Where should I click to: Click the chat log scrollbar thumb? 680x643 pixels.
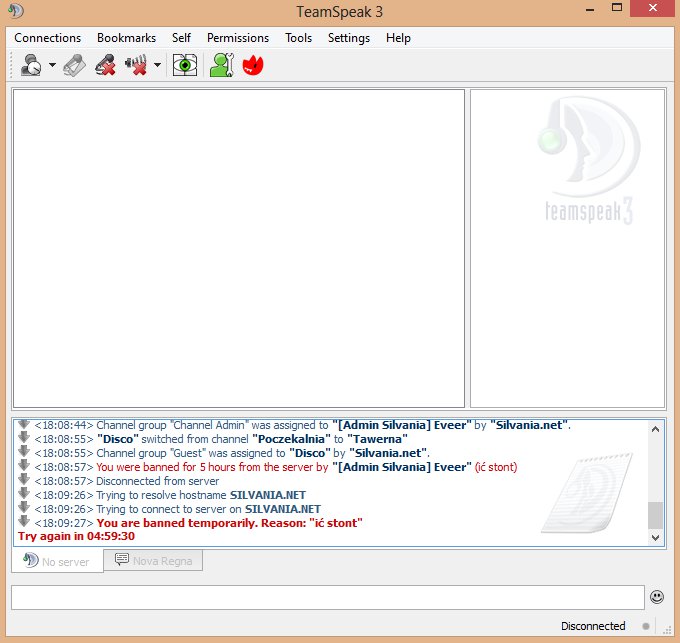pos(655,516)
